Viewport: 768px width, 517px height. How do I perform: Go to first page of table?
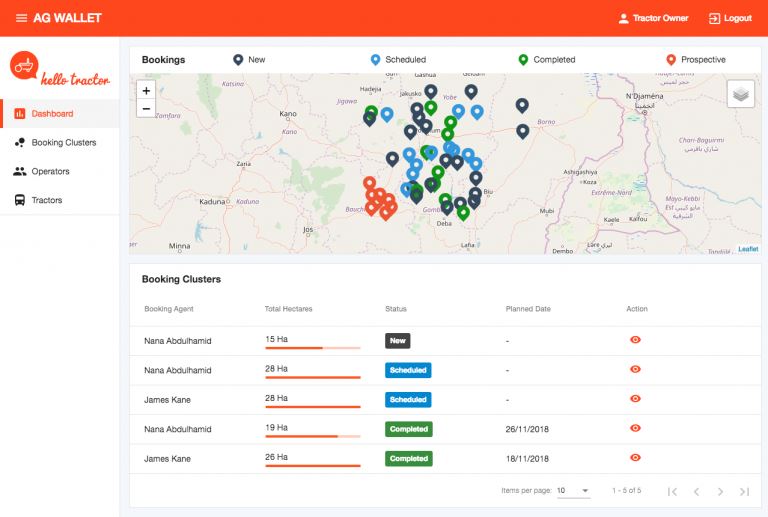[x=672, y=492]
